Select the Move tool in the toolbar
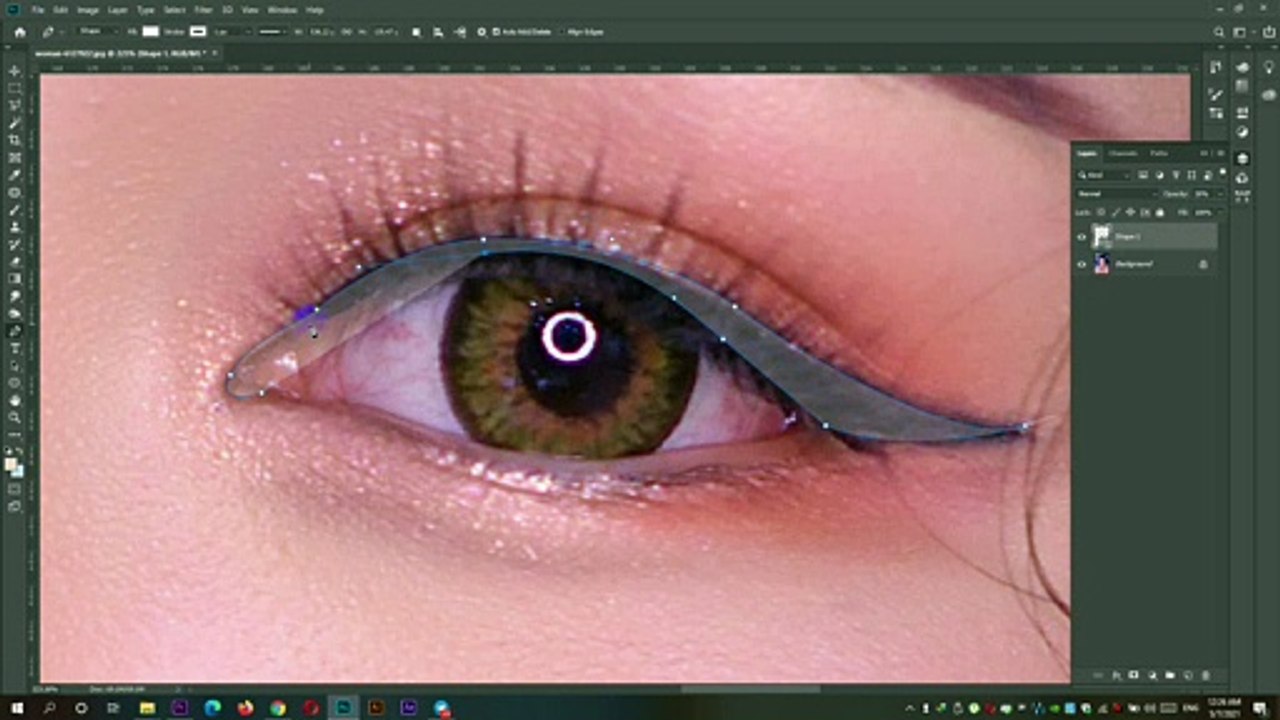 coord(14,70)
